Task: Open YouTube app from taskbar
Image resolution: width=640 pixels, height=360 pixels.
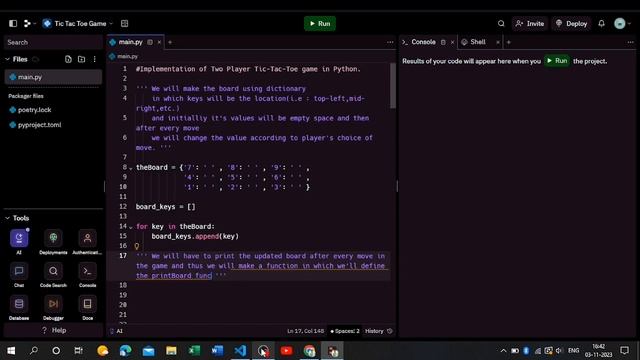Action: [287, 351]
